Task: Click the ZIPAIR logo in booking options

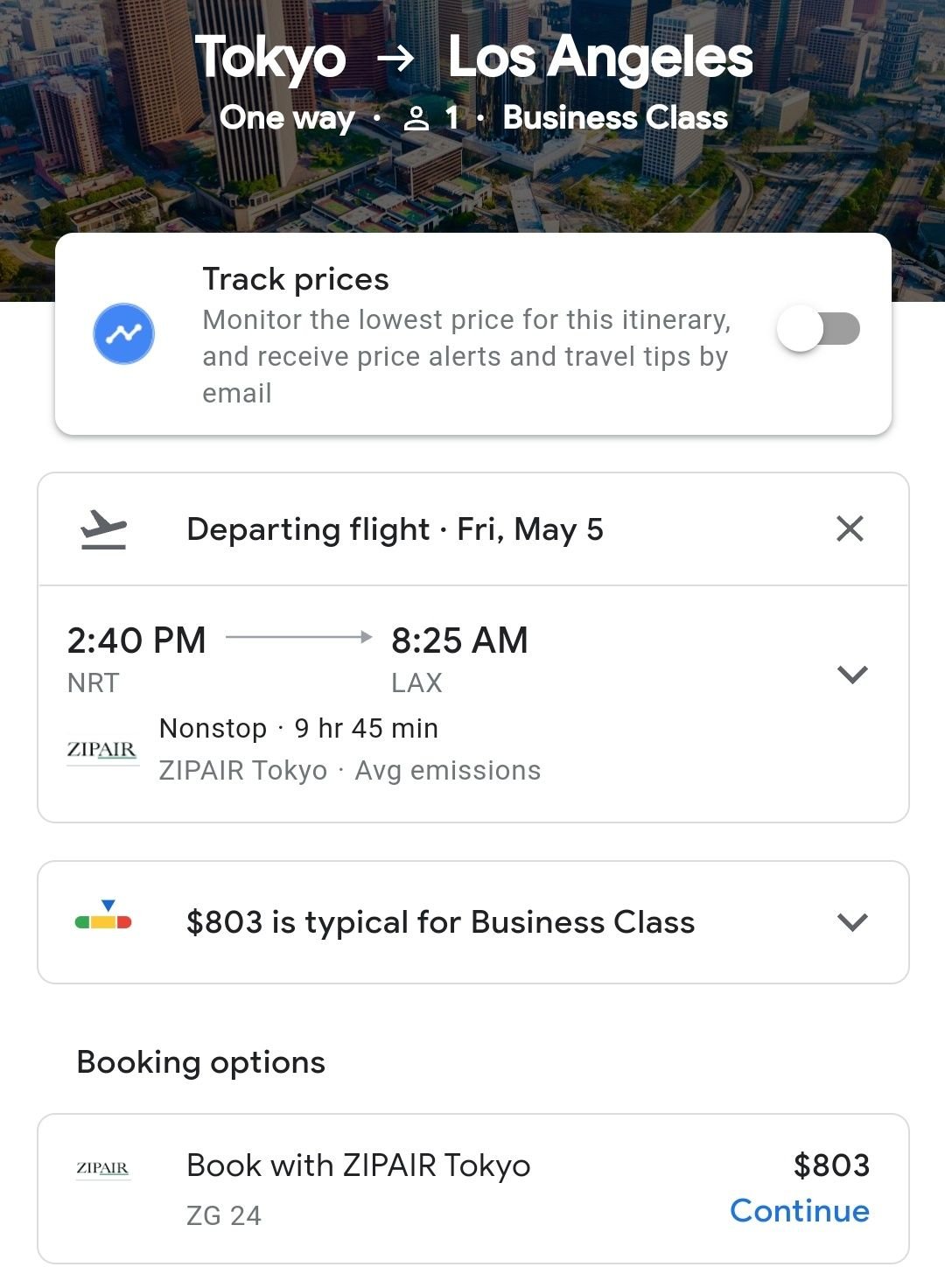Action: (x=103, y=1168)
